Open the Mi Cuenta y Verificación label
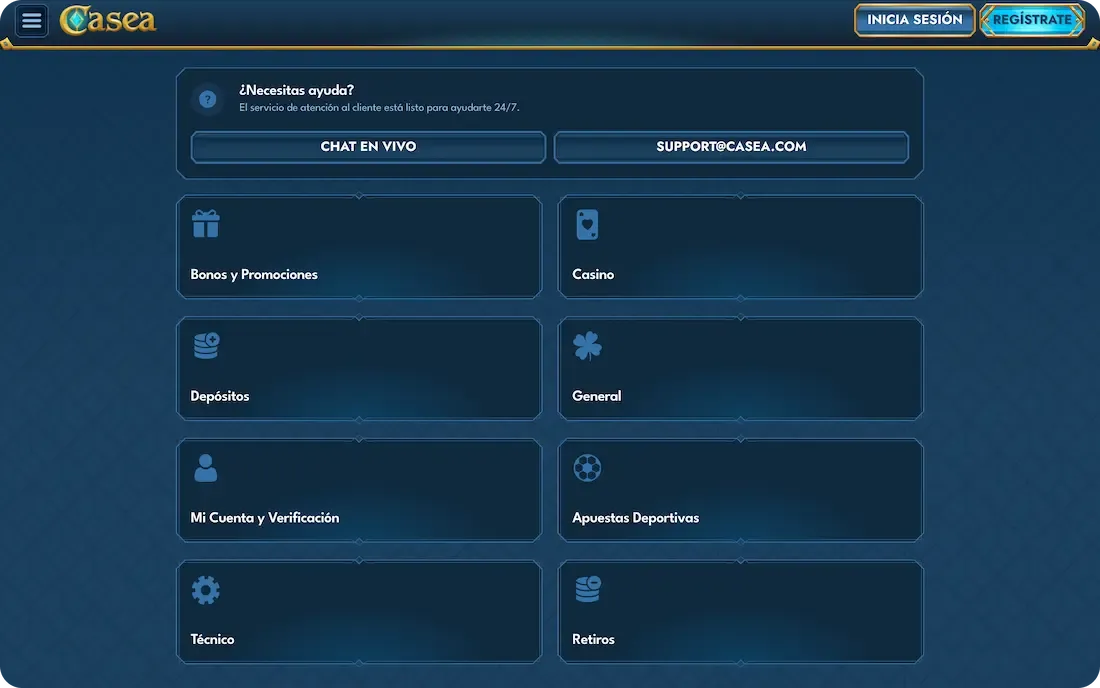Viewport: 1100px width, 688px height. (x=265, y=518)
